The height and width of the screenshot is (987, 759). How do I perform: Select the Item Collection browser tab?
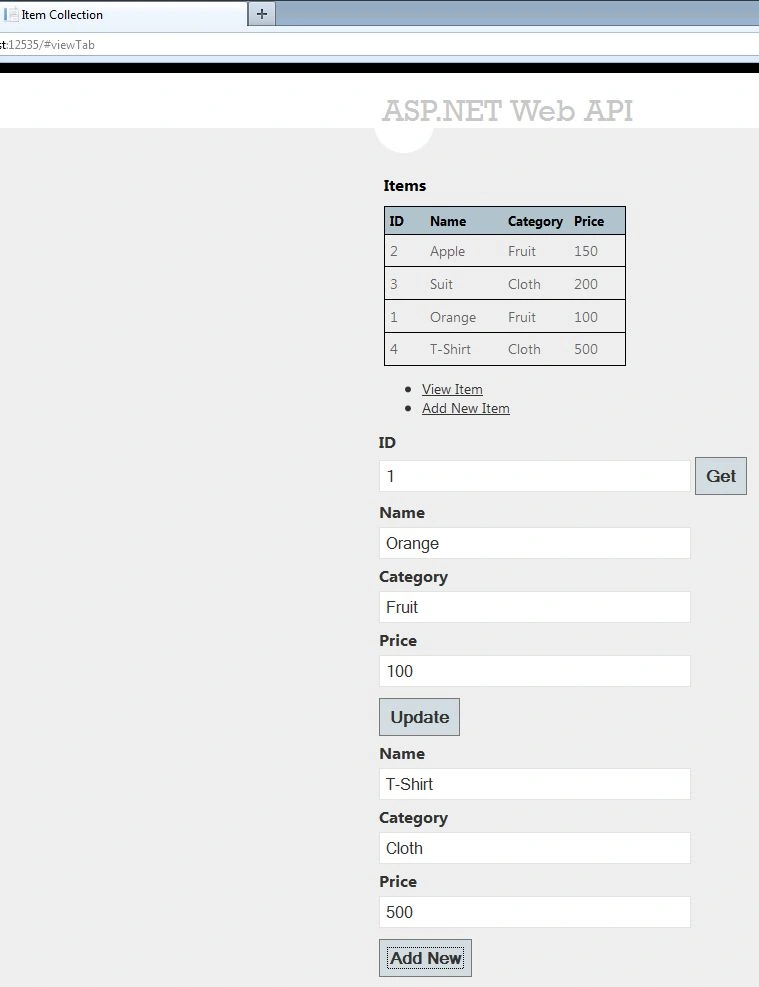(123, 14)
